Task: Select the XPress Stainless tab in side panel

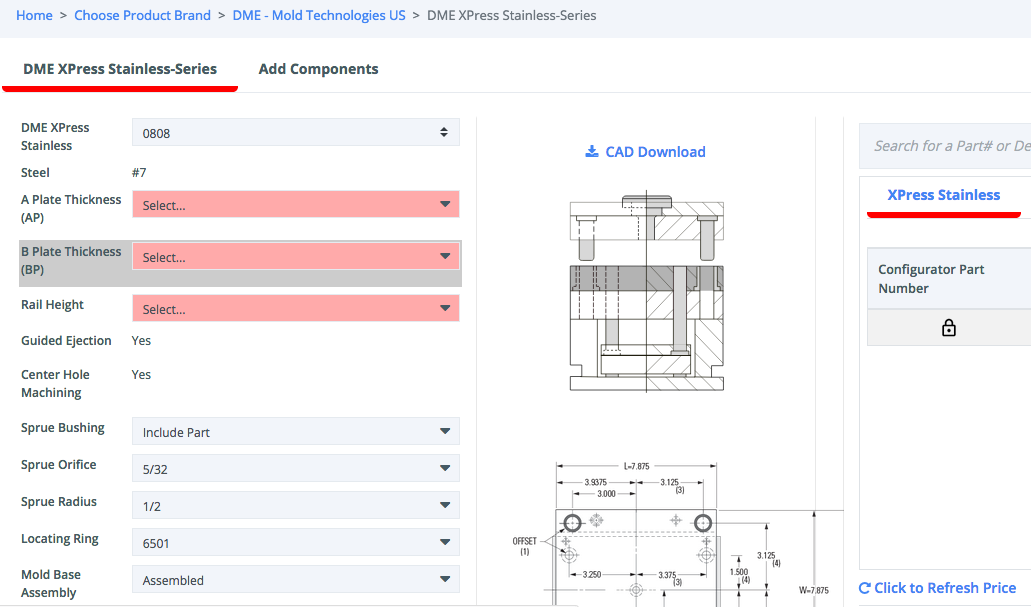Action: tap(944, 195)
